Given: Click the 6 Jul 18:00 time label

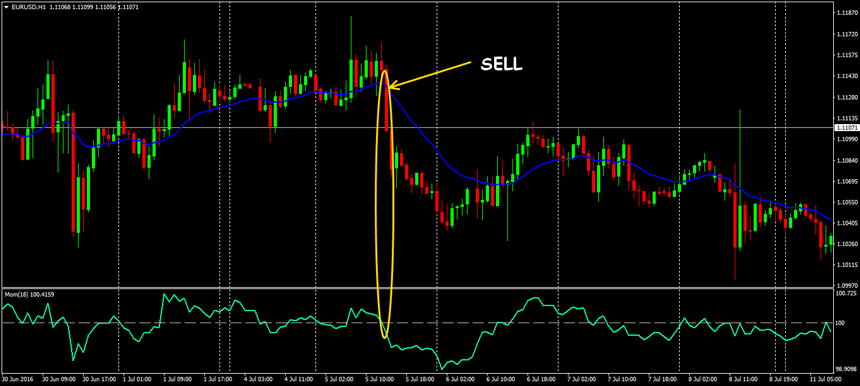Looking at the screenshot, I should (x=542, y=378).
